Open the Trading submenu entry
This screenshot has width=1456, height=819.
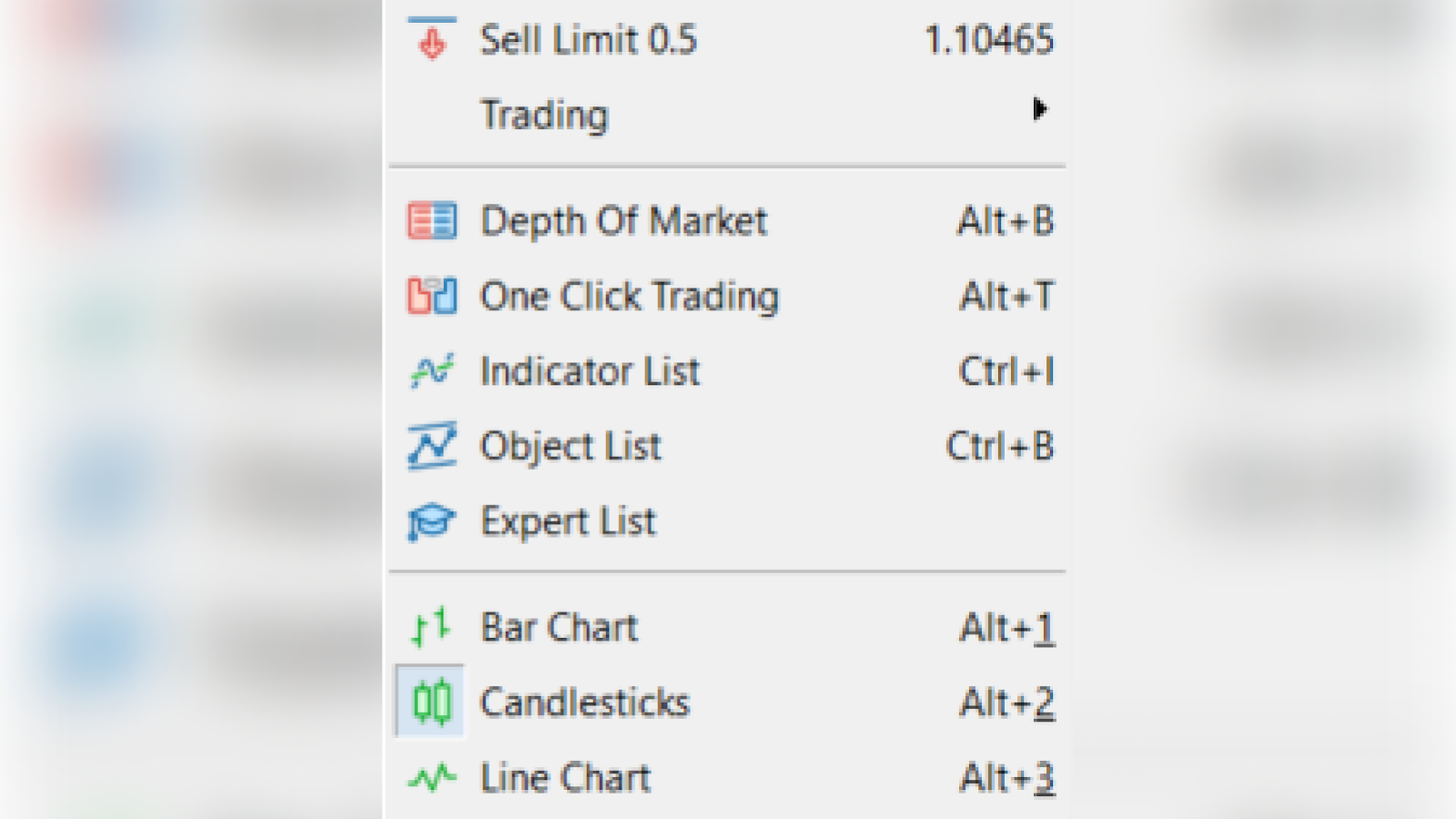click(x=544, y=115)
